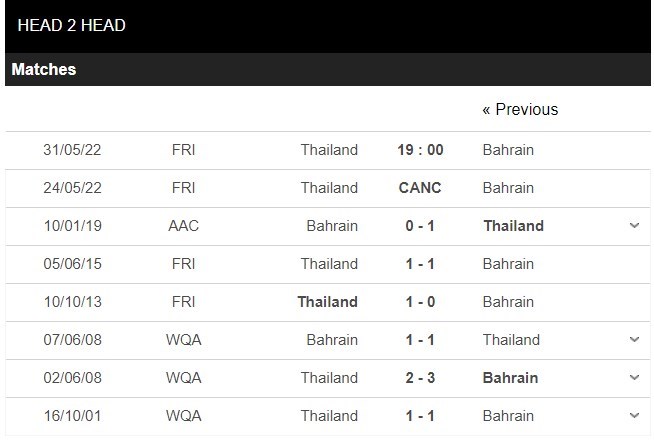This screenshot has width=654, height=446.
Task: Select the 05/06/15 match date
Action: coord(72,264)
